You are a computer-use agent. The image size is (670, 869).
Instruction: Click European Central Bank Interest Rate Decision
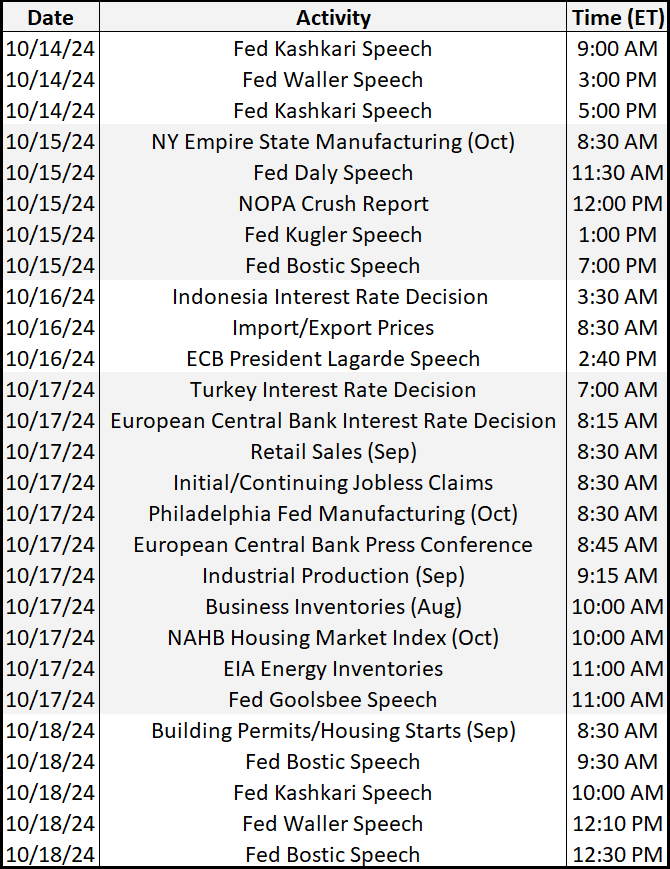(x=333, y=421)
